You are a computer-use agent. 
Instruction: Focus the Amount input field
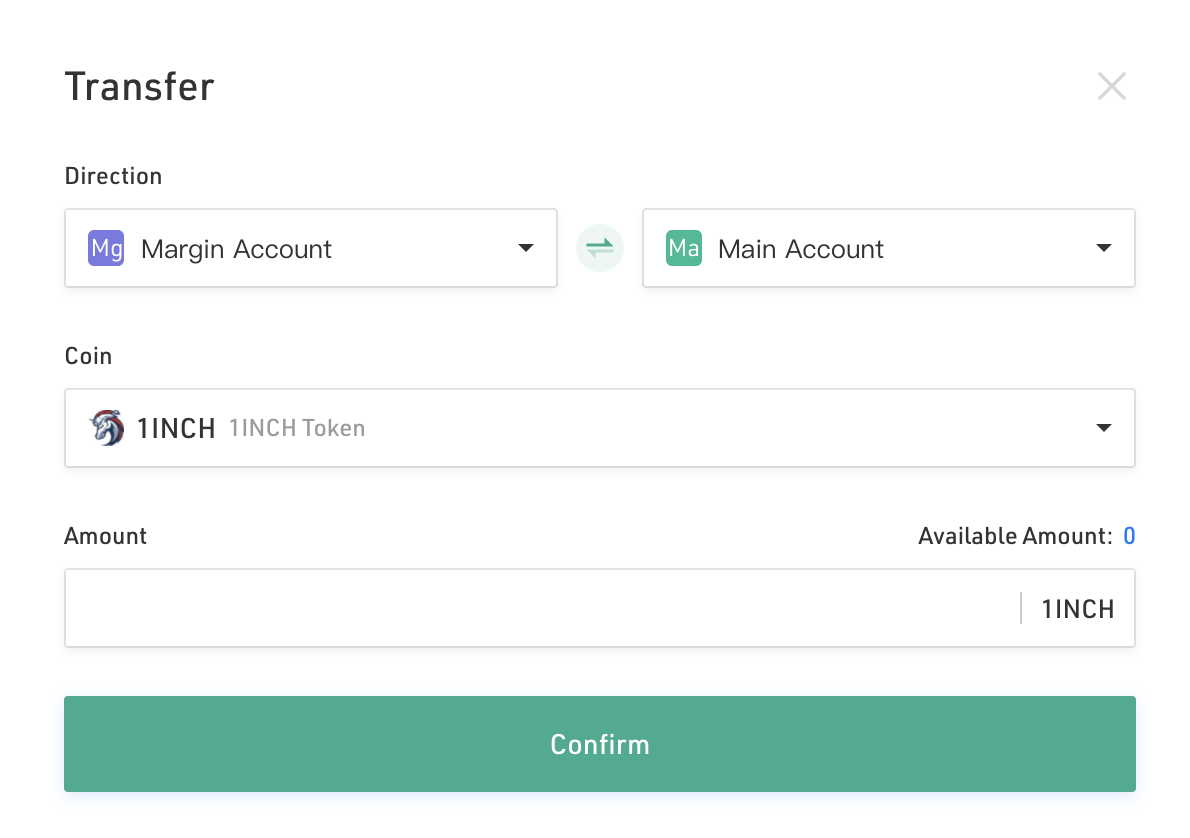[x=542, y=608]
